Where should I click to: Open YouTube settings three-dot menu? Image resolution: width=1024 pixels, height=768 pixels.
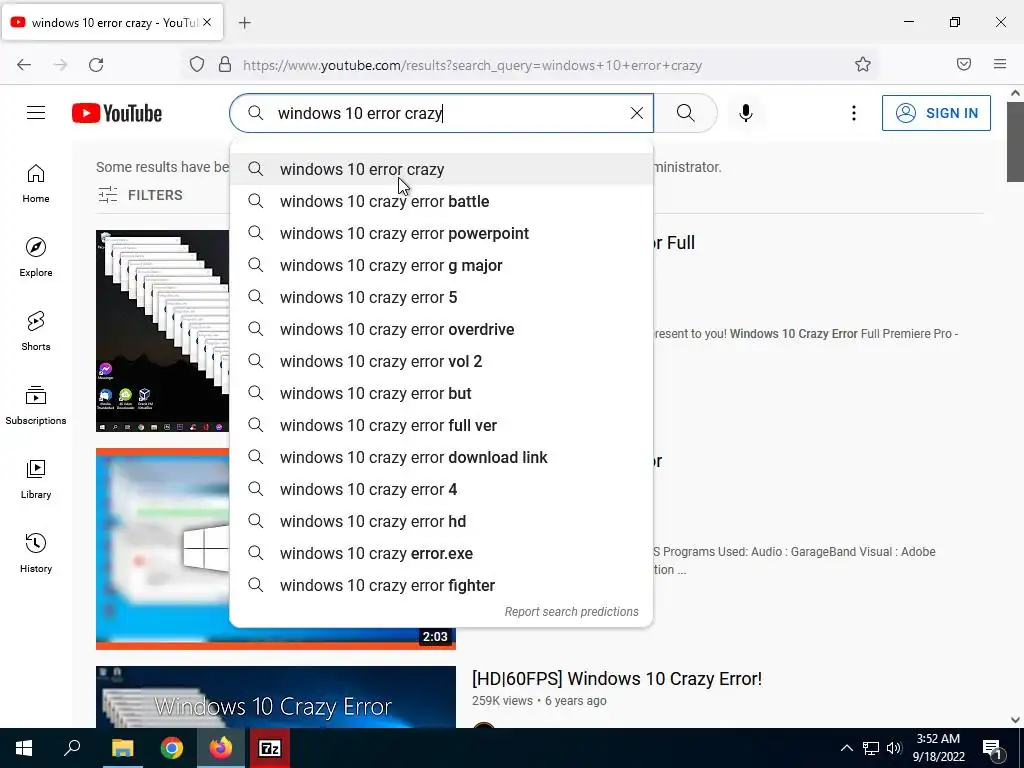coord(854,113)
